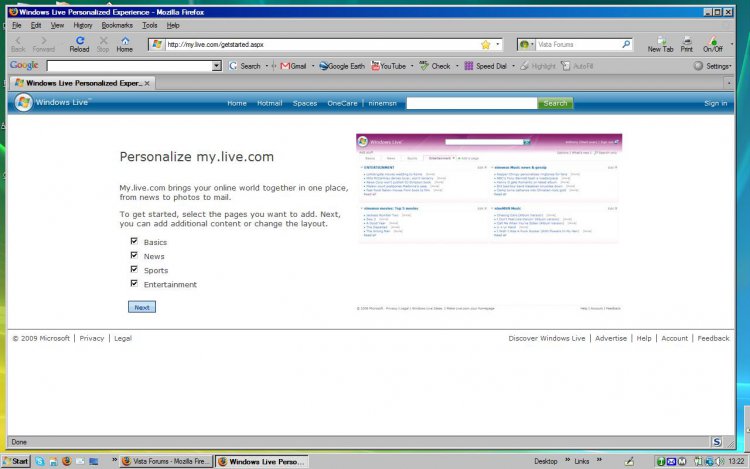Viewport: 750px width, 469px height.
Task: Open YouTube from the Google toolbar
Action: click(388, 66)
